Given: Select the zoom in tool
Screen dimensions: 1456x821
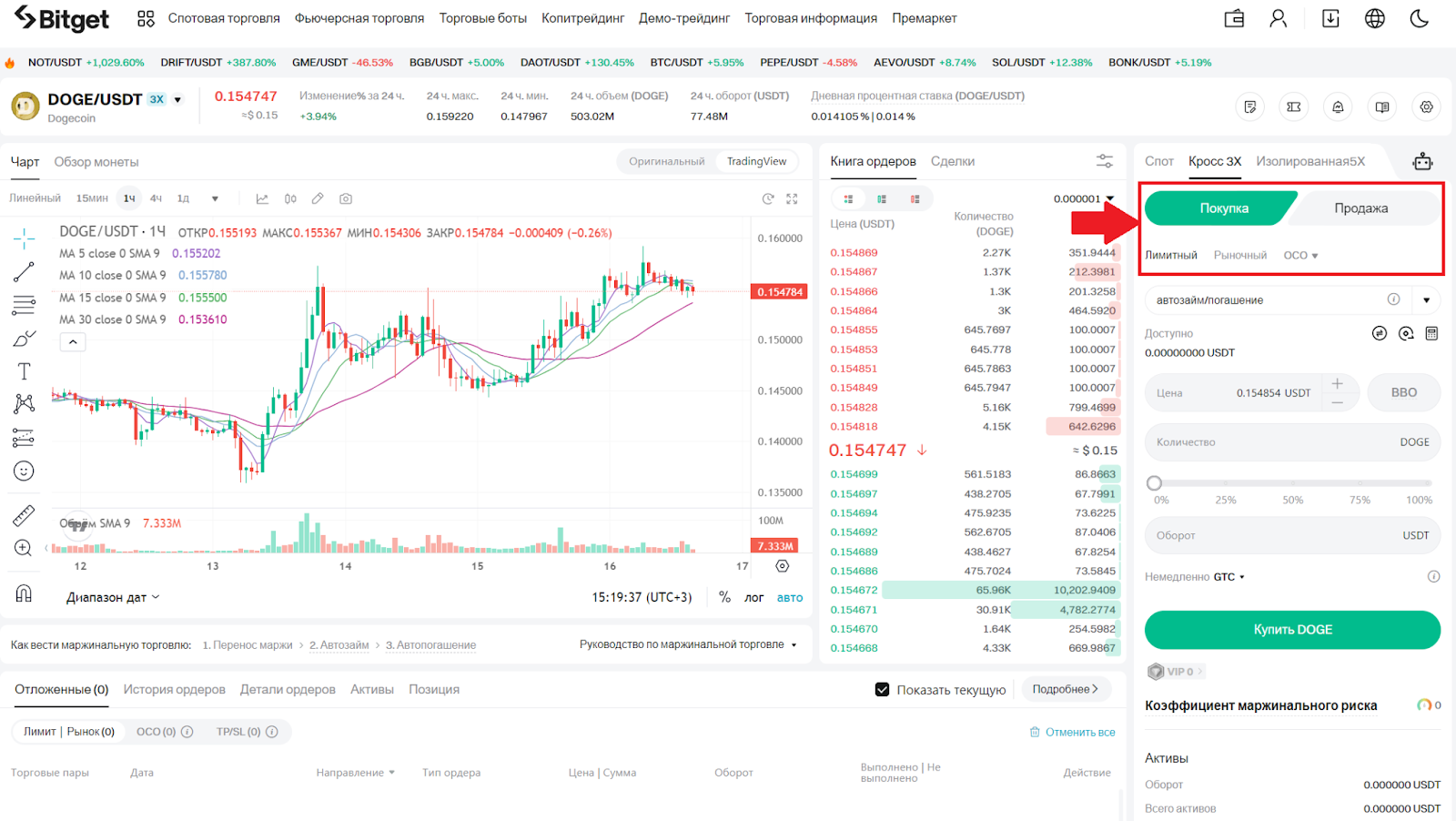Looking at the screenshot, I should click(x=25, y=548).
